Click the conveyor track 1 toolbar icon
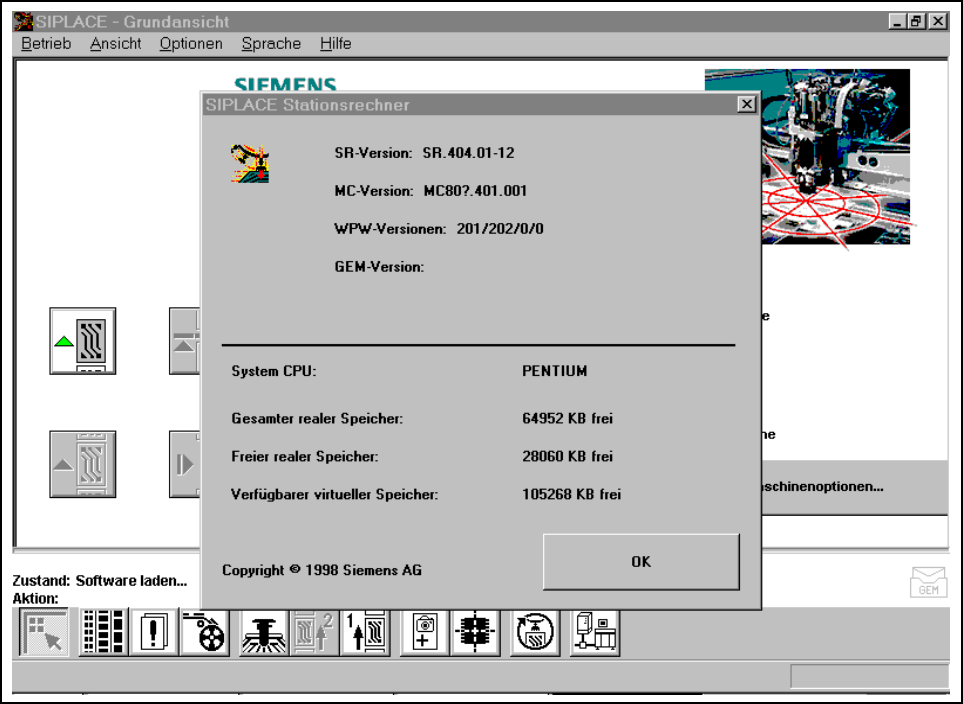 [x=365, y=632]
